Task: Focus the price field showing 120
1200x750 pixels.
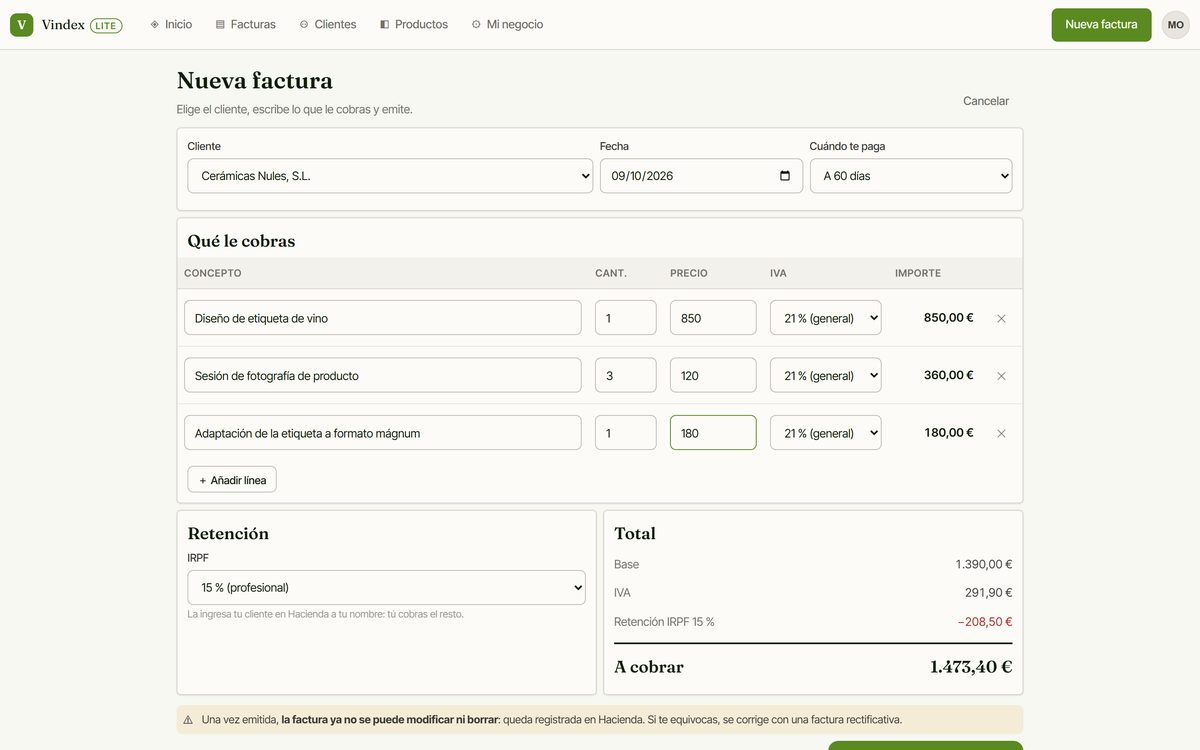Action: click(713, 376)
